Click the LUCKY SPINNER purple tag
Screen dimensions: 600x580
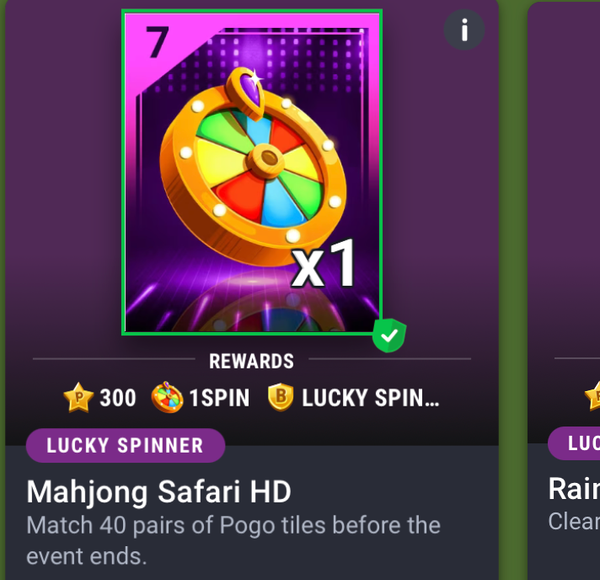[x=125, y=445]
